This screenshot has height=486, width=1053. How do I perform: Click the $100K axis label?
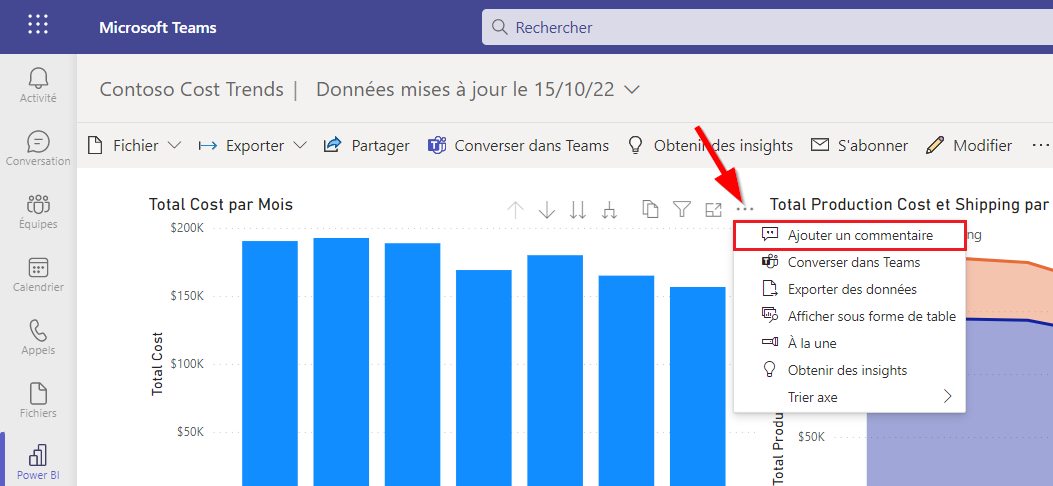[186, 364]
